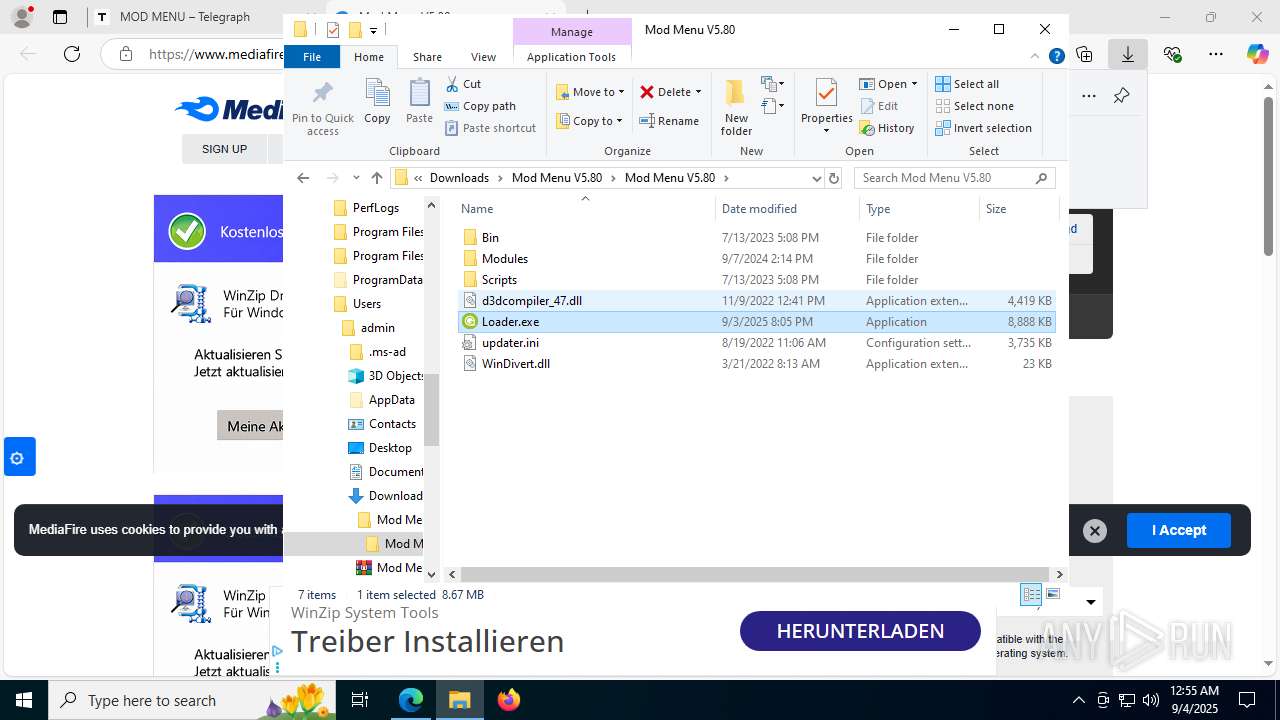This screenshot has width=1280, height=720.
Task: Open Explorer Help icon
Action: 1056,57
